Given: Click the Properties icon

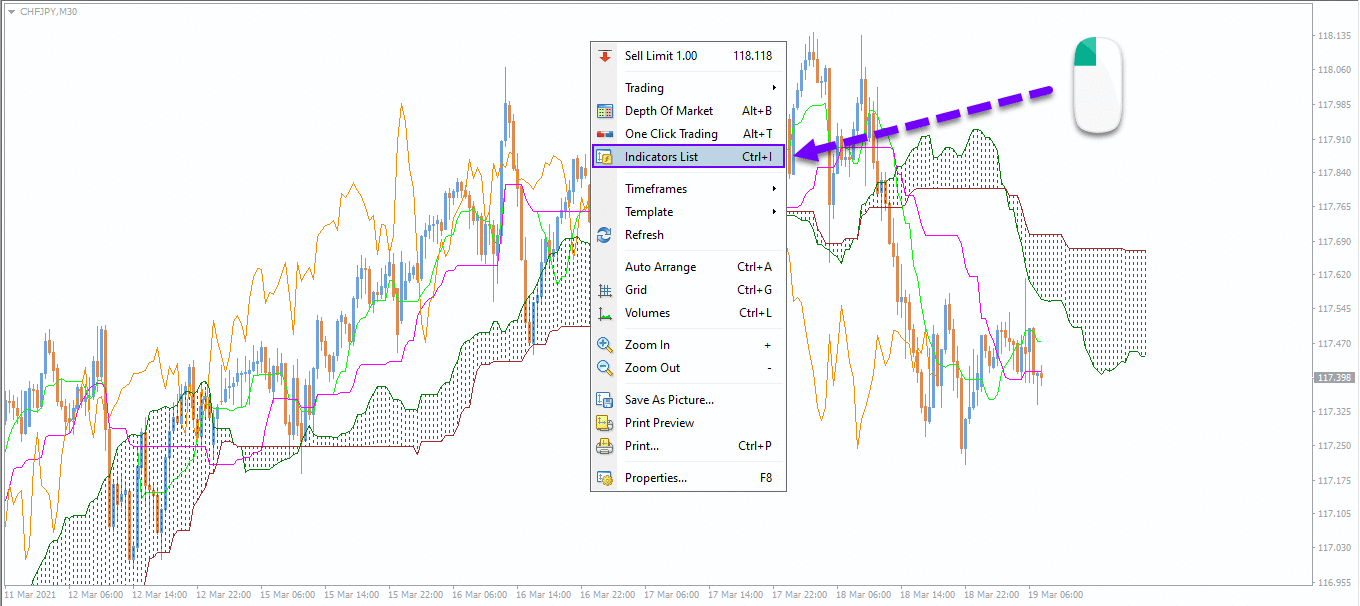Looking at the screenshot, I should coord(604,478).
